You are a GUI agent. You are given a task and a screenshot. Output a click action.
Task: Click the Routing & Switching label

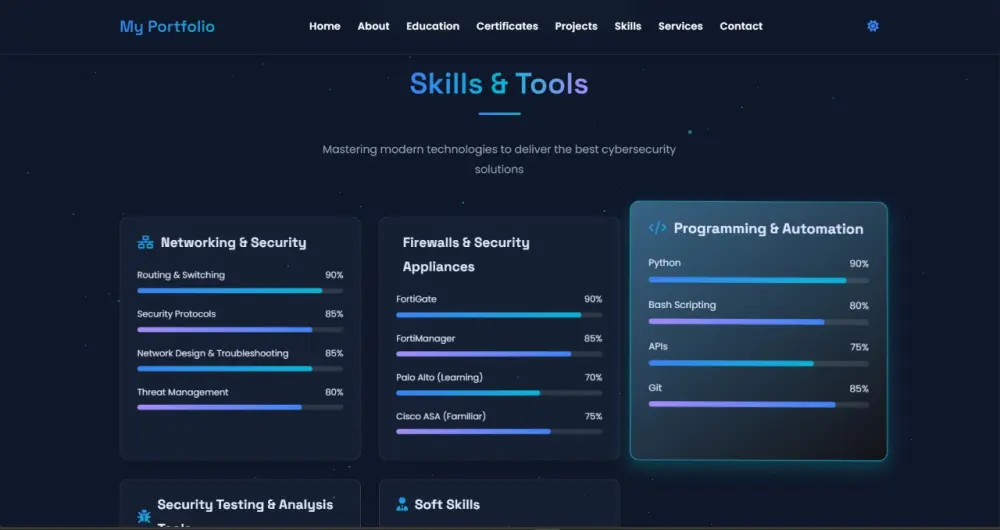tap(181, 275)
